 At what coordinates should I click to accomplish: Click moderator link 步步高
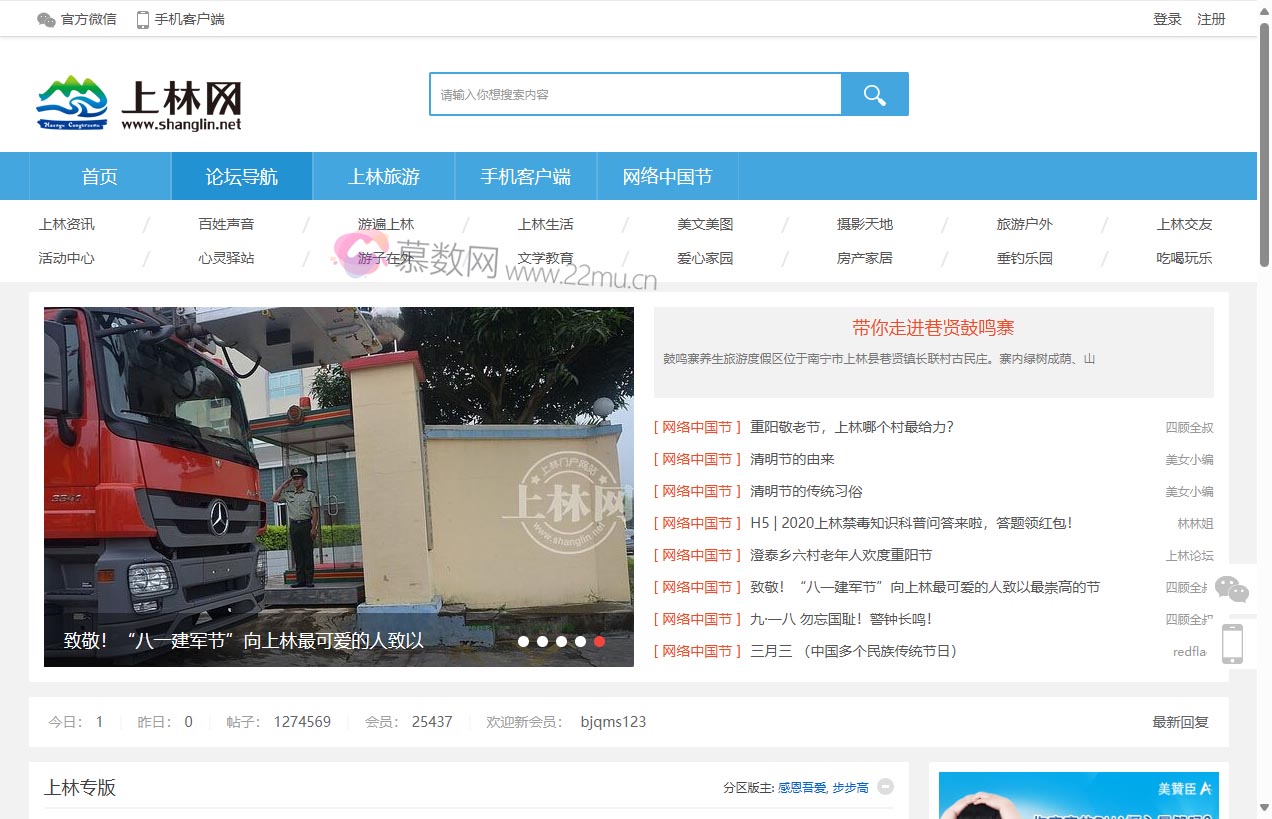849,787
